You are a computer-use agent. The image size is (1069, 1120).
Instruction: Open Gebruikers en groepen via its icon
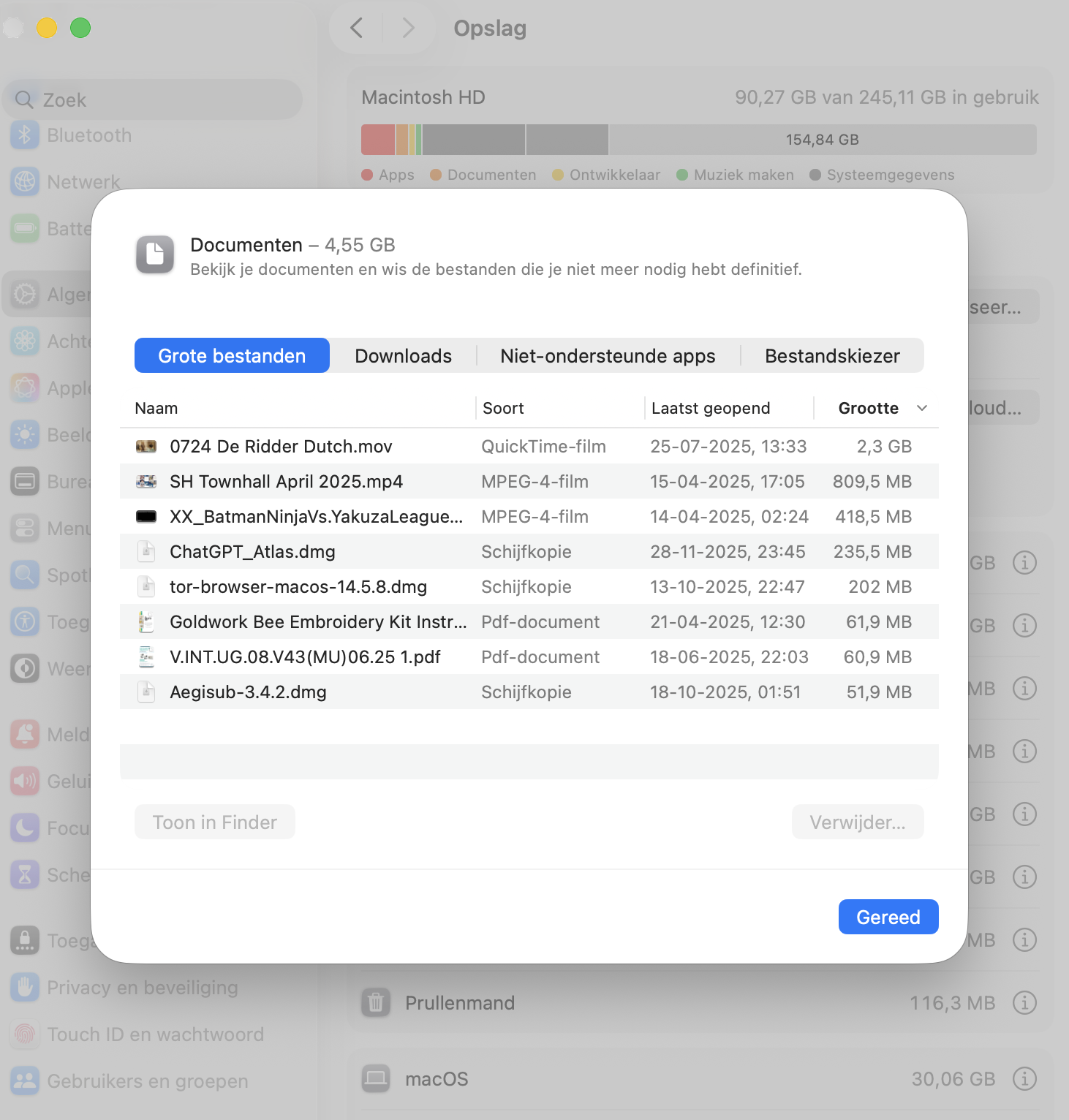click(x=24, y=1081)
